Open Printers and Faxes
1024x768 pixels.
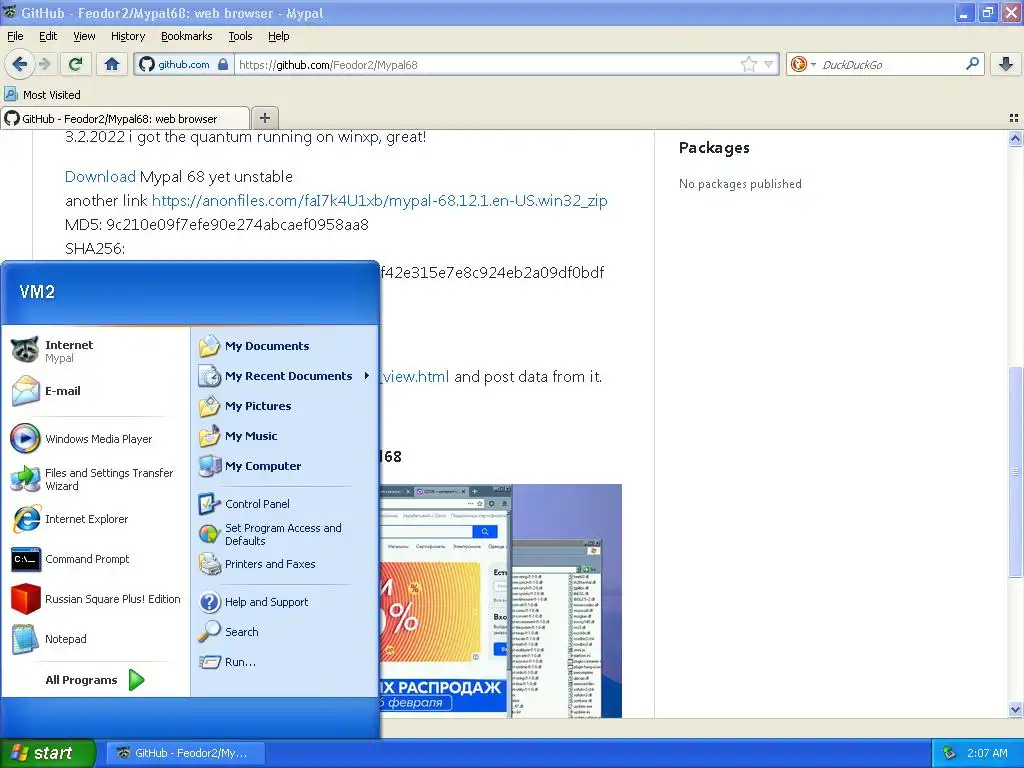[285, 564]
